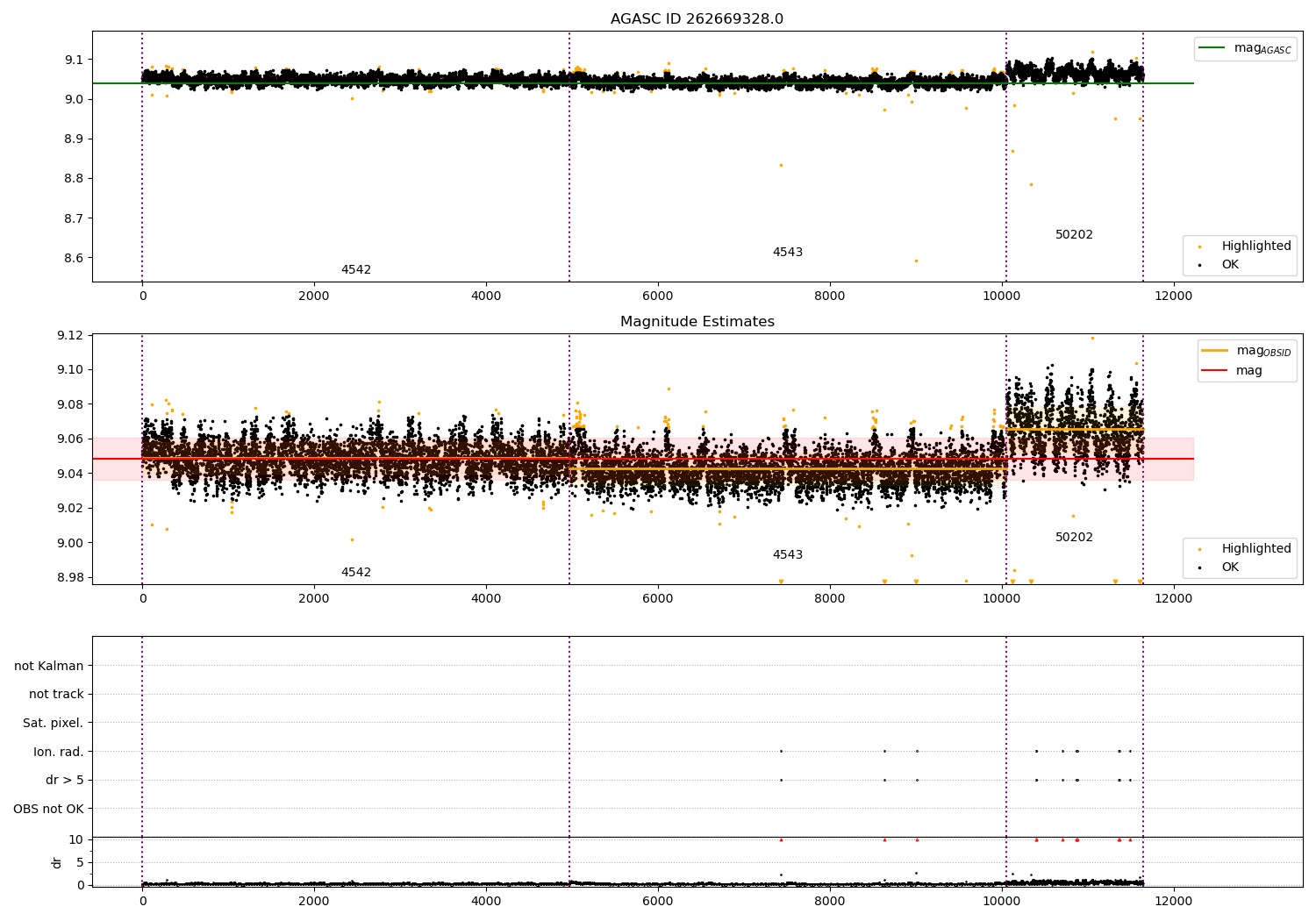1316x921 pixels.
Task: Click the 4543 label in Magnitude Estimates plot
Action: 788,555
